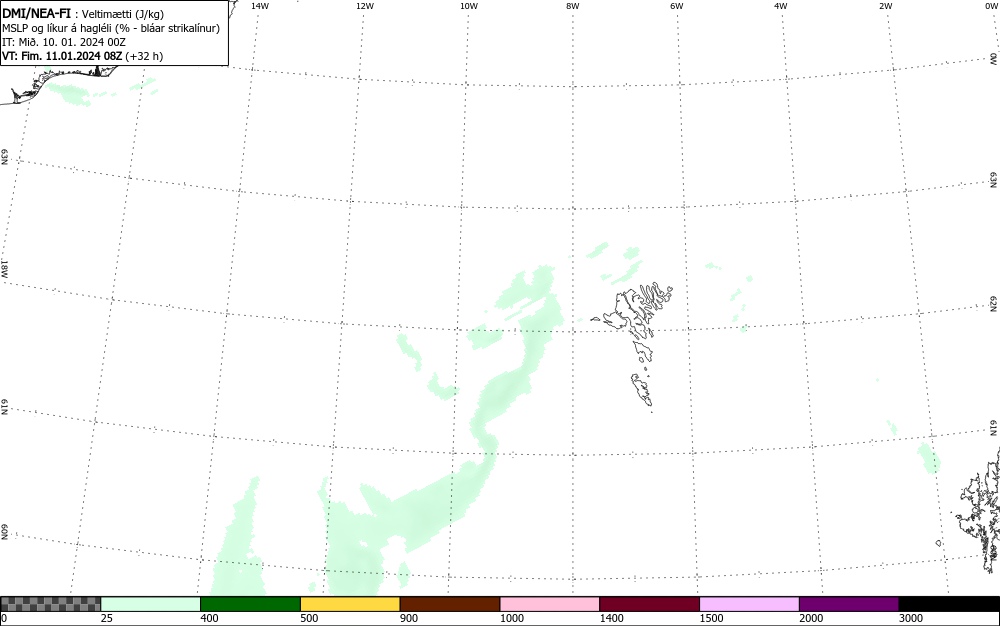This screenshot has width=1000, height=626.
Task: Click the '14W' longitude label
Action: (x=260, y=6)
